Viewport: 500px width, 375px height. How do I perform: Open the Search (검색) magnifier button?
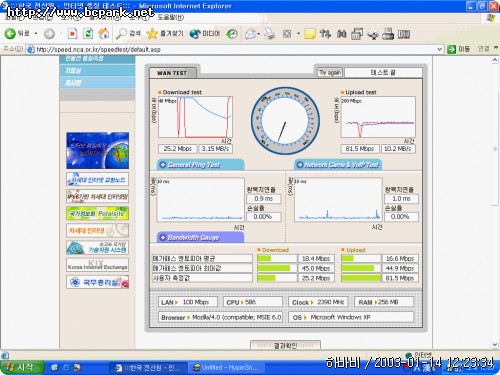pyautogui.click(x=128, y=34)
